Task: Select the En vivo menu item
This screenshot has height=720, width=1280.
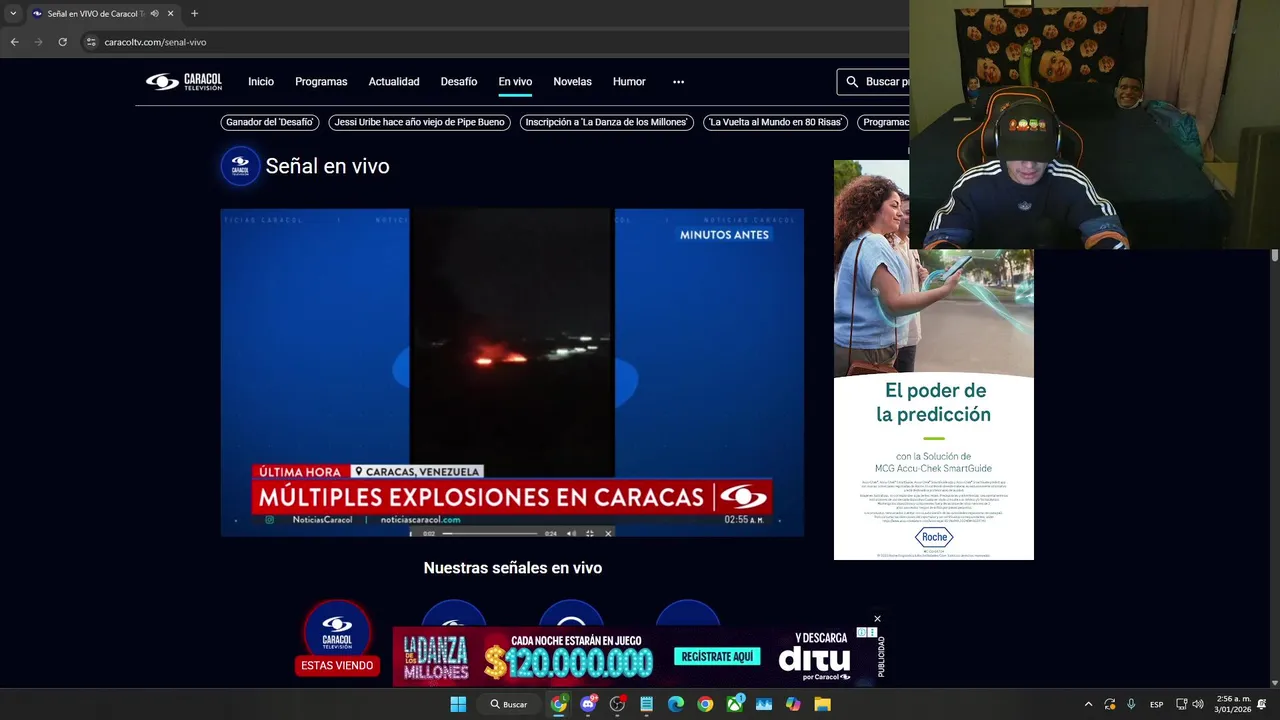Action: 515,82
